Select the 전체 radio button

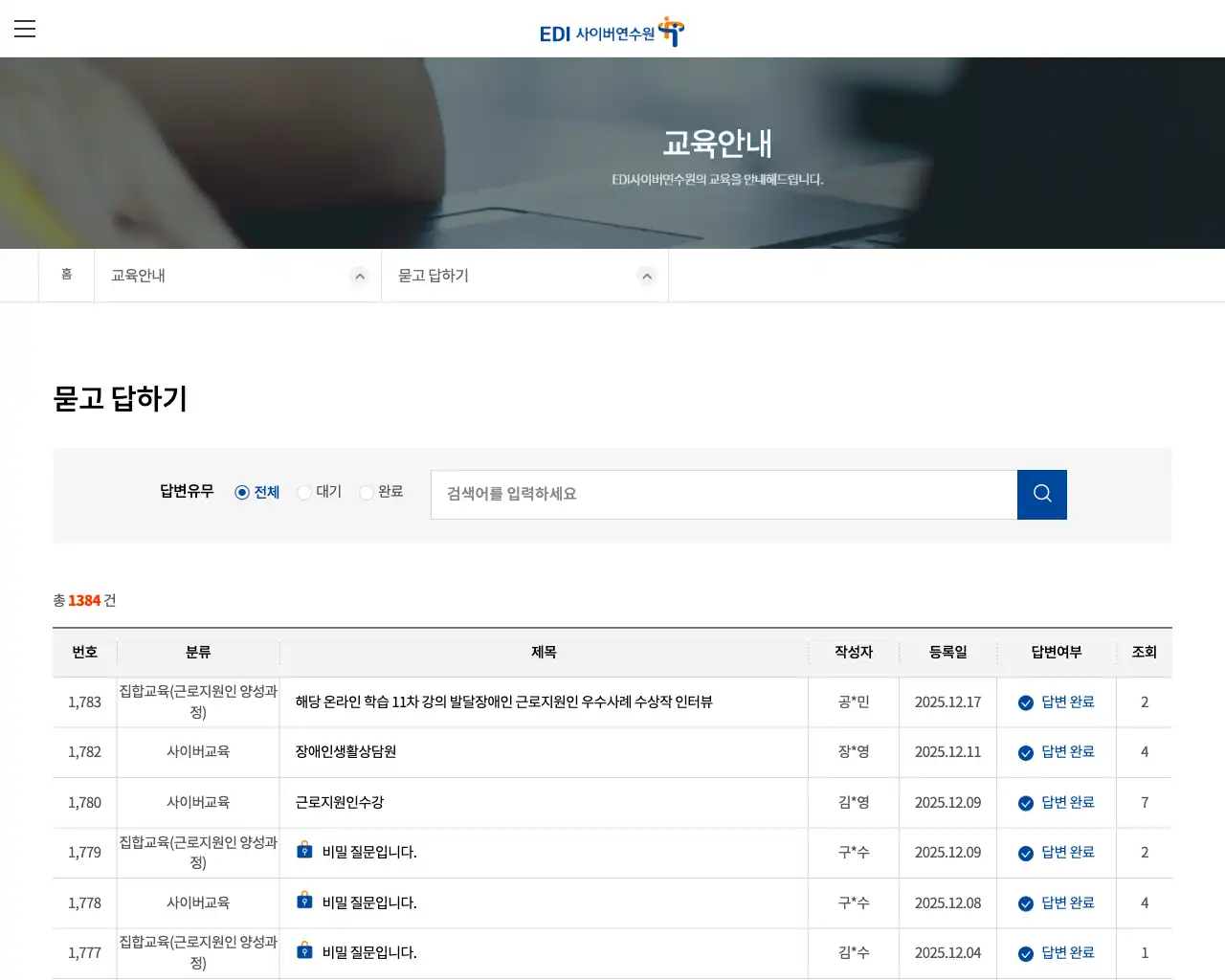point(241,492)
